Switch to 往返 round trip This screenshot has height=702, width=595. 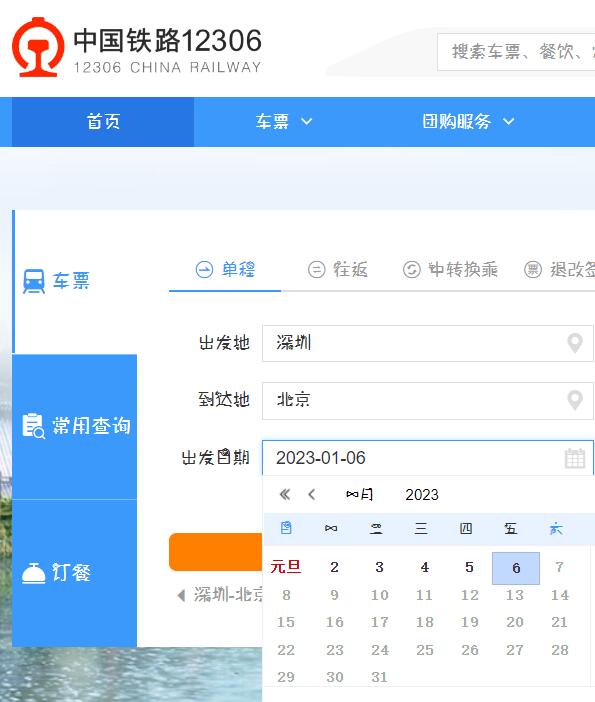[338, 270]
